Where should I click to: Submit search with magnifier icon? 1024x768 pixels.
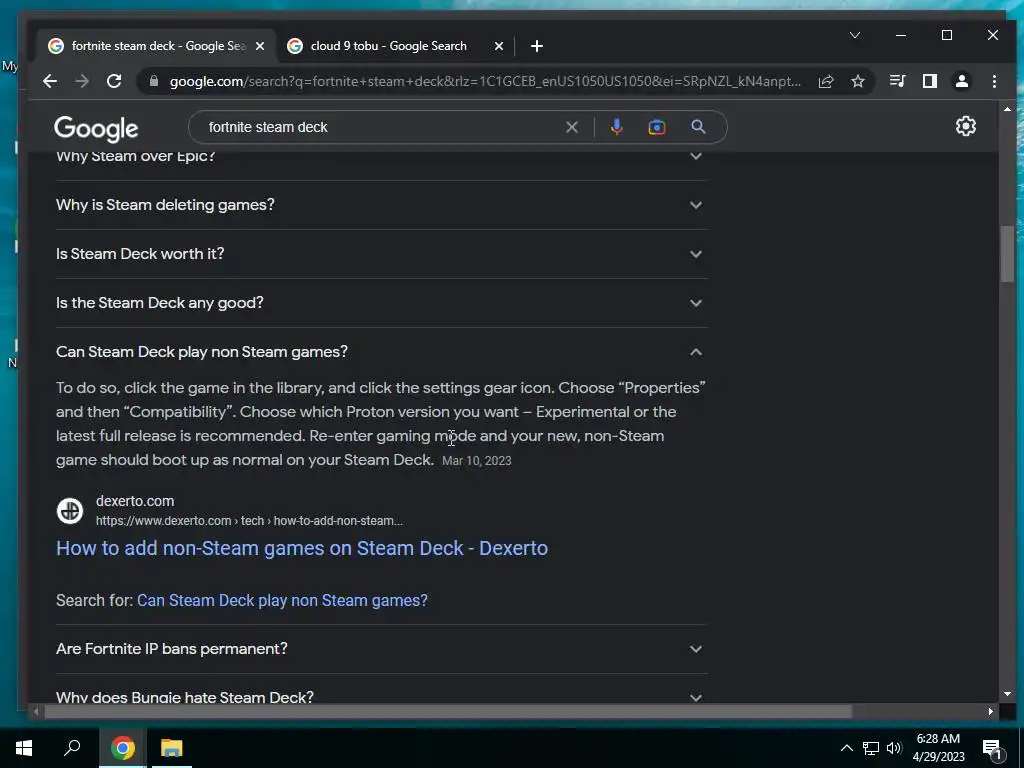(x=698, y=127)
